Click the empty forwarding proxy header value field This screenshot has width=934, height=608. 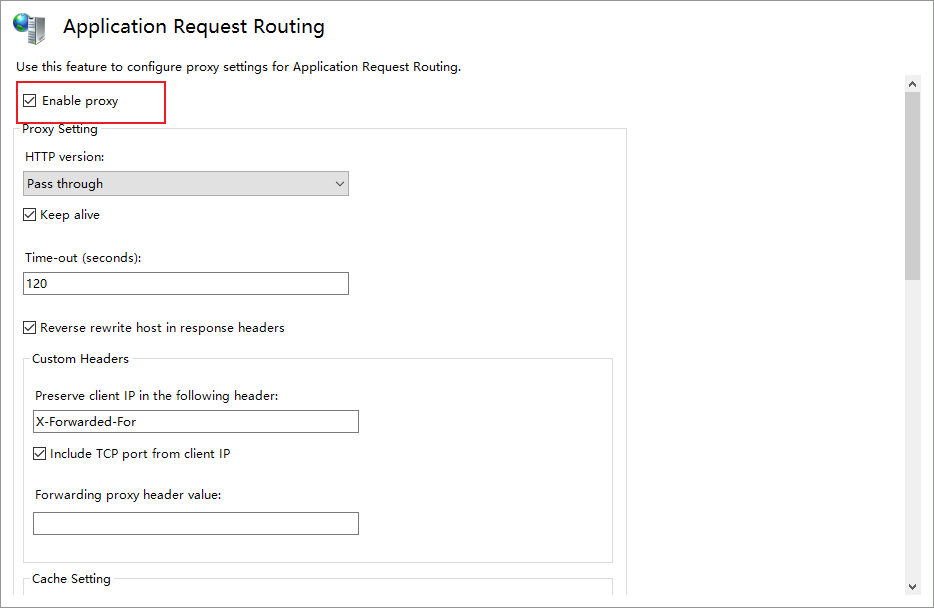196,523
